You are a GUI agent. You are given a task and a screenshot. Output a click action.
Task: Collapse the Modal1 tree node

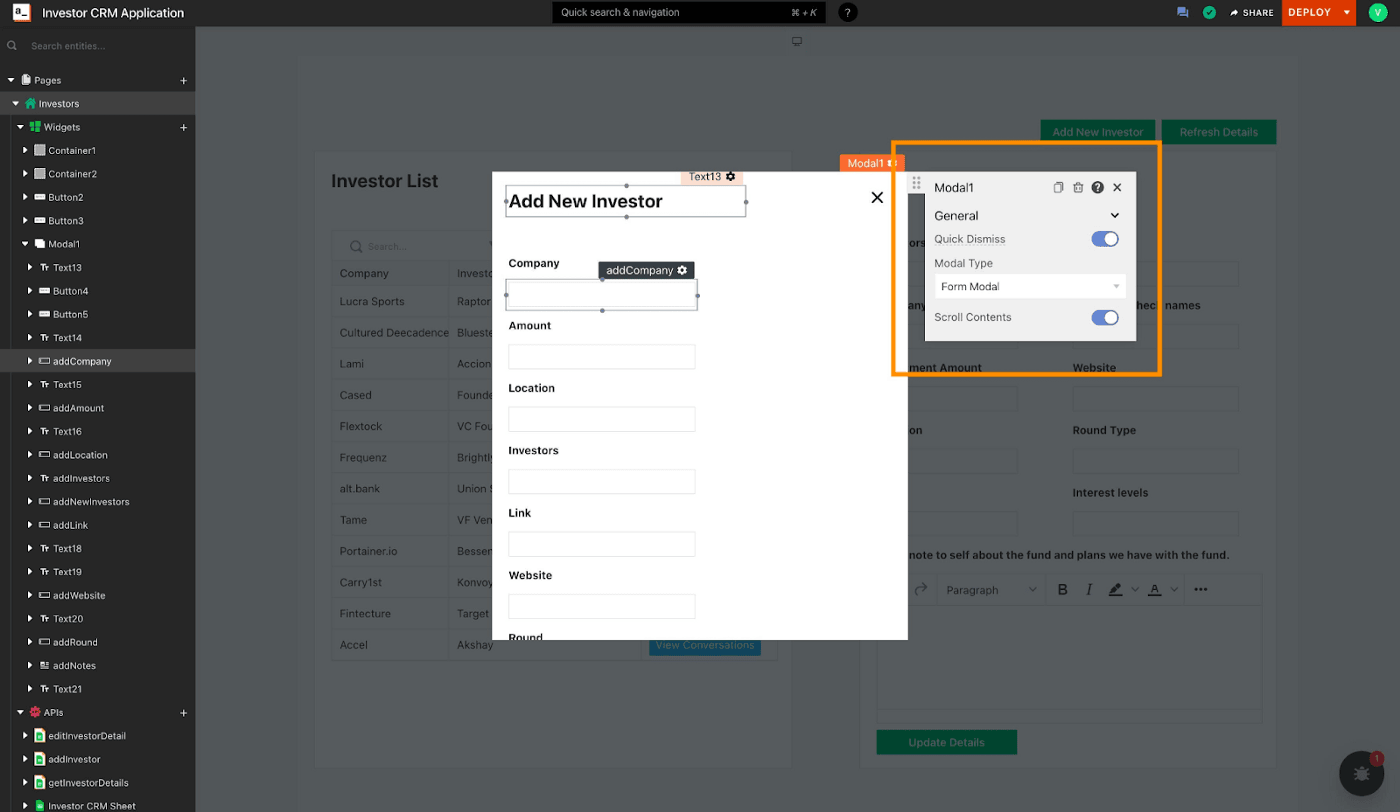click(26, 244)
